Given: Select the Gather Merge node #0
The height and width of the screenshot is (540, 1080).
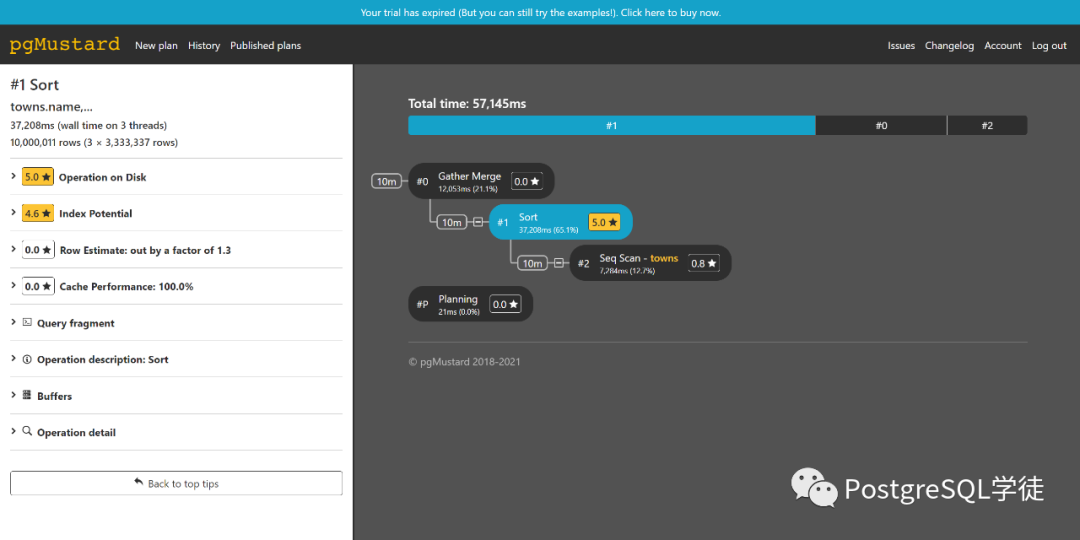Looking at the screenshot, I should [x=481, y=182].
